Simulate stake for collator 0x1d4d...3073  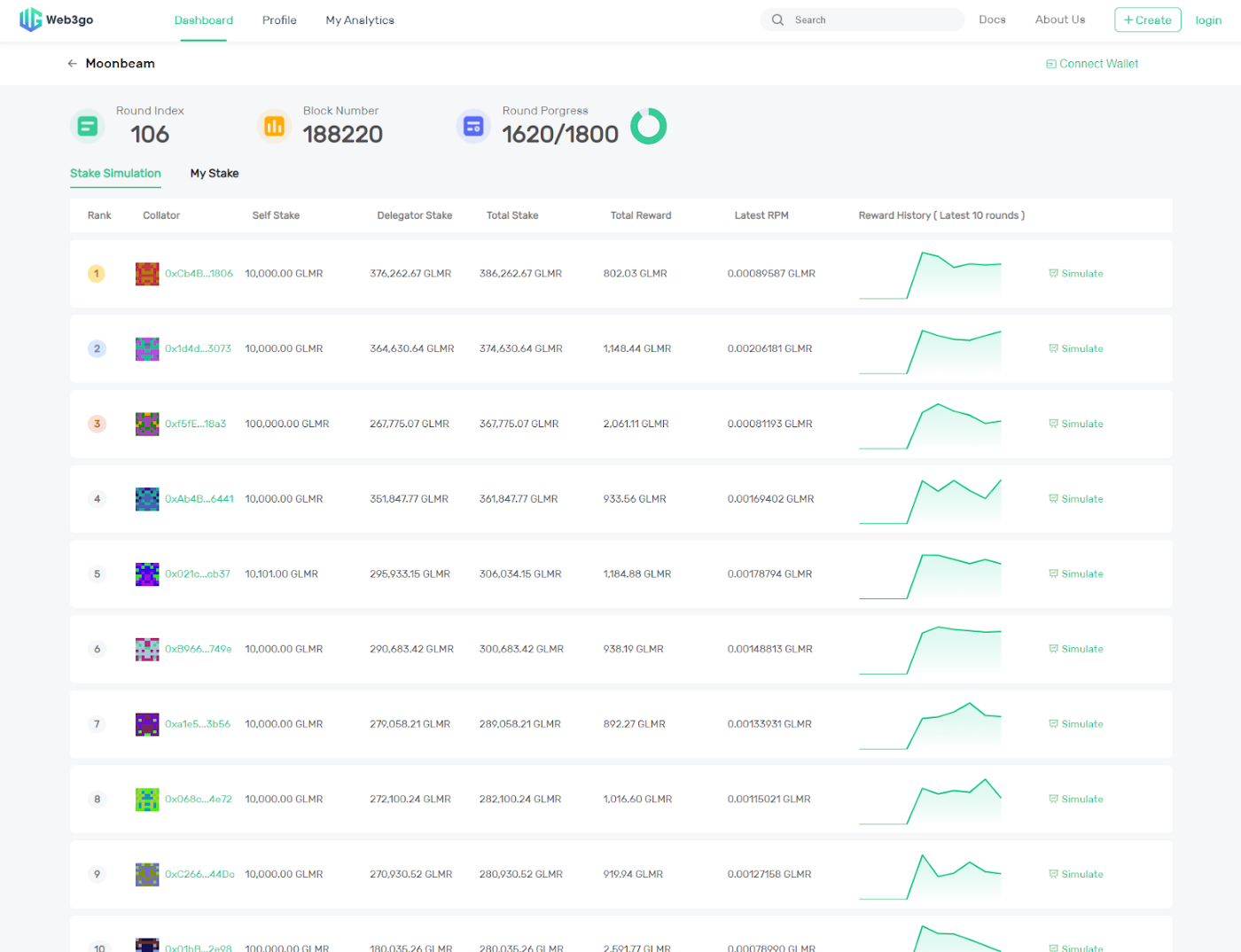coord(1076,349)
